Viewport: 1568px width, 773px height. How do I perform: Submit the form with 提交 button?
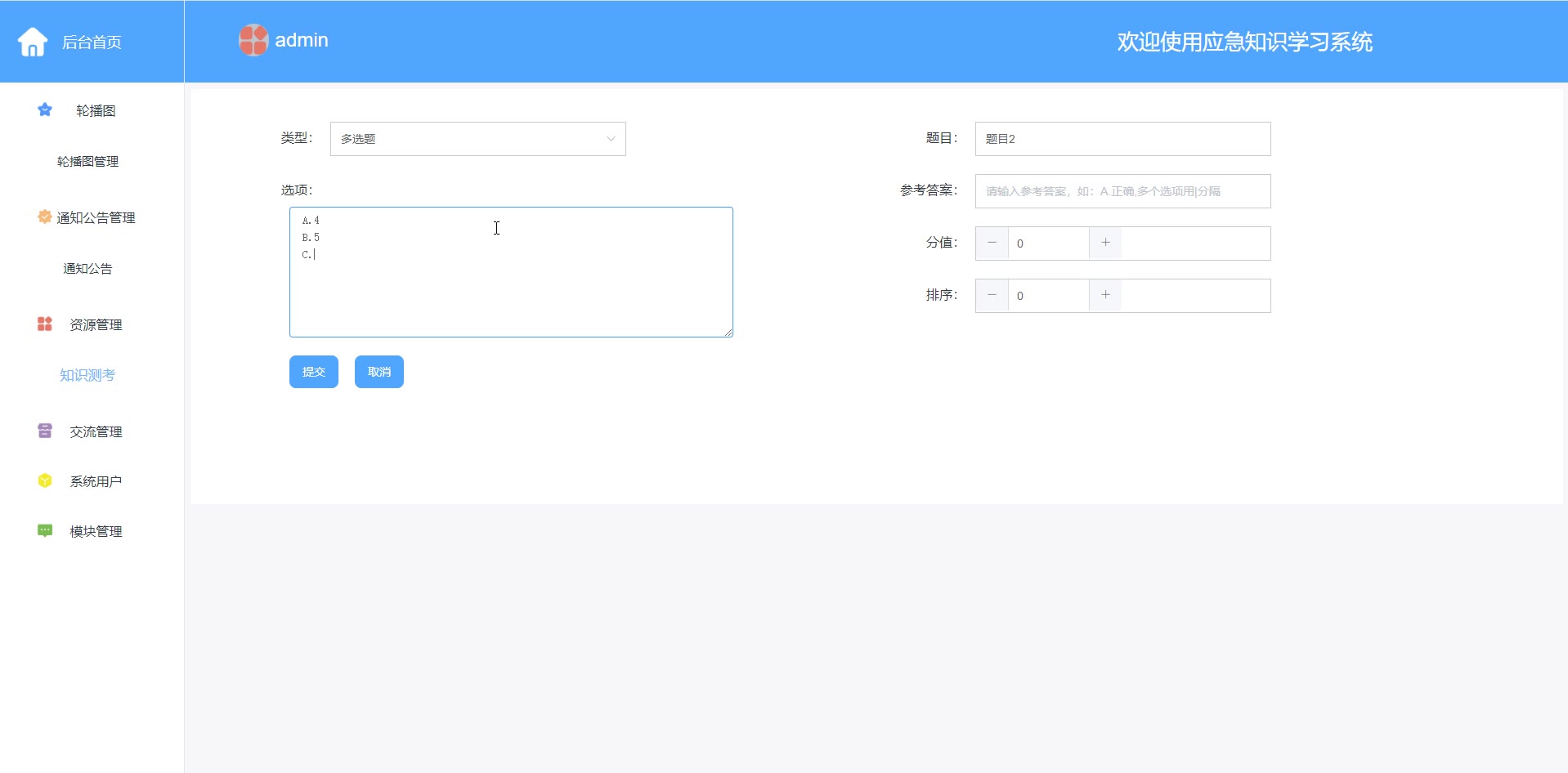tap(314, 372)
